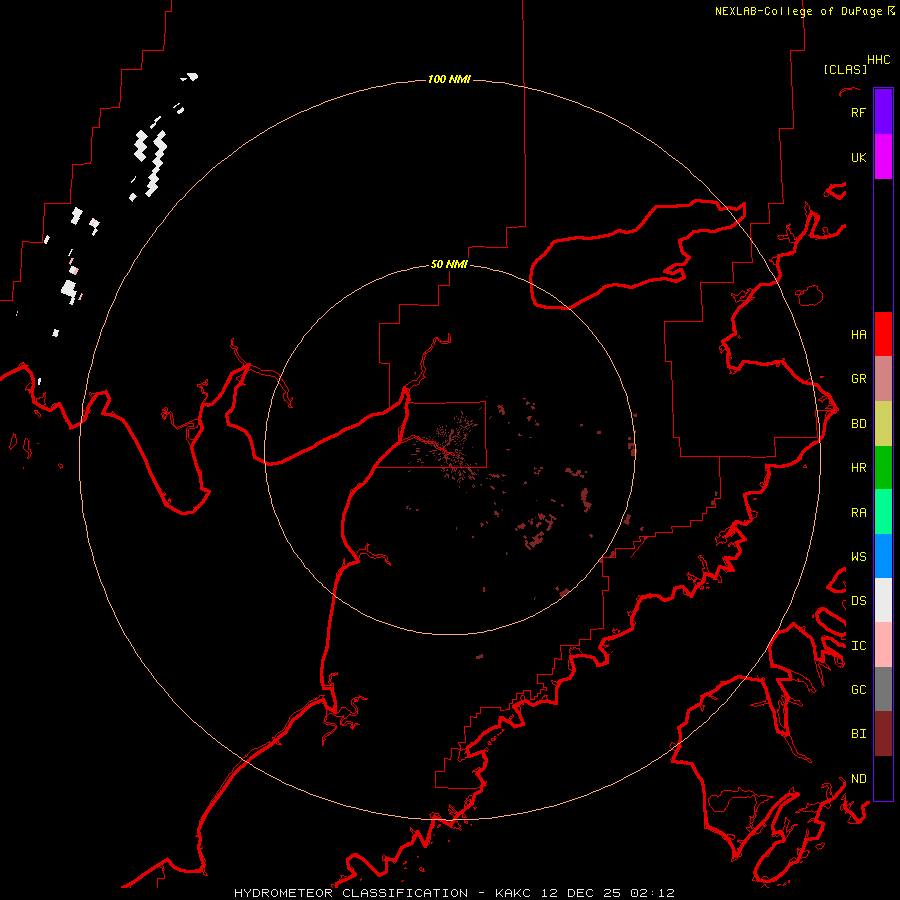
Task: Click the ND black legend swatch
Action: tap(883, 778)
